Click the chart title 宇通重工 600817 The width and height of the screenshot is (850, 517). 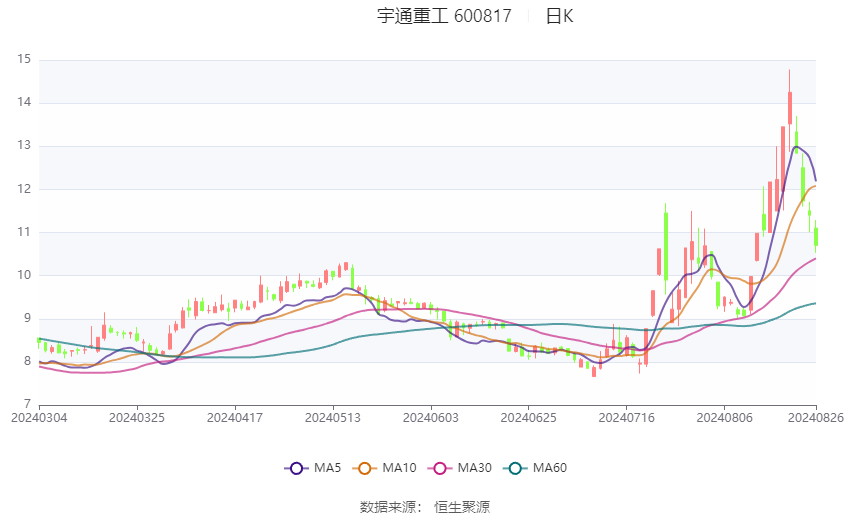(x=444, y=16)
